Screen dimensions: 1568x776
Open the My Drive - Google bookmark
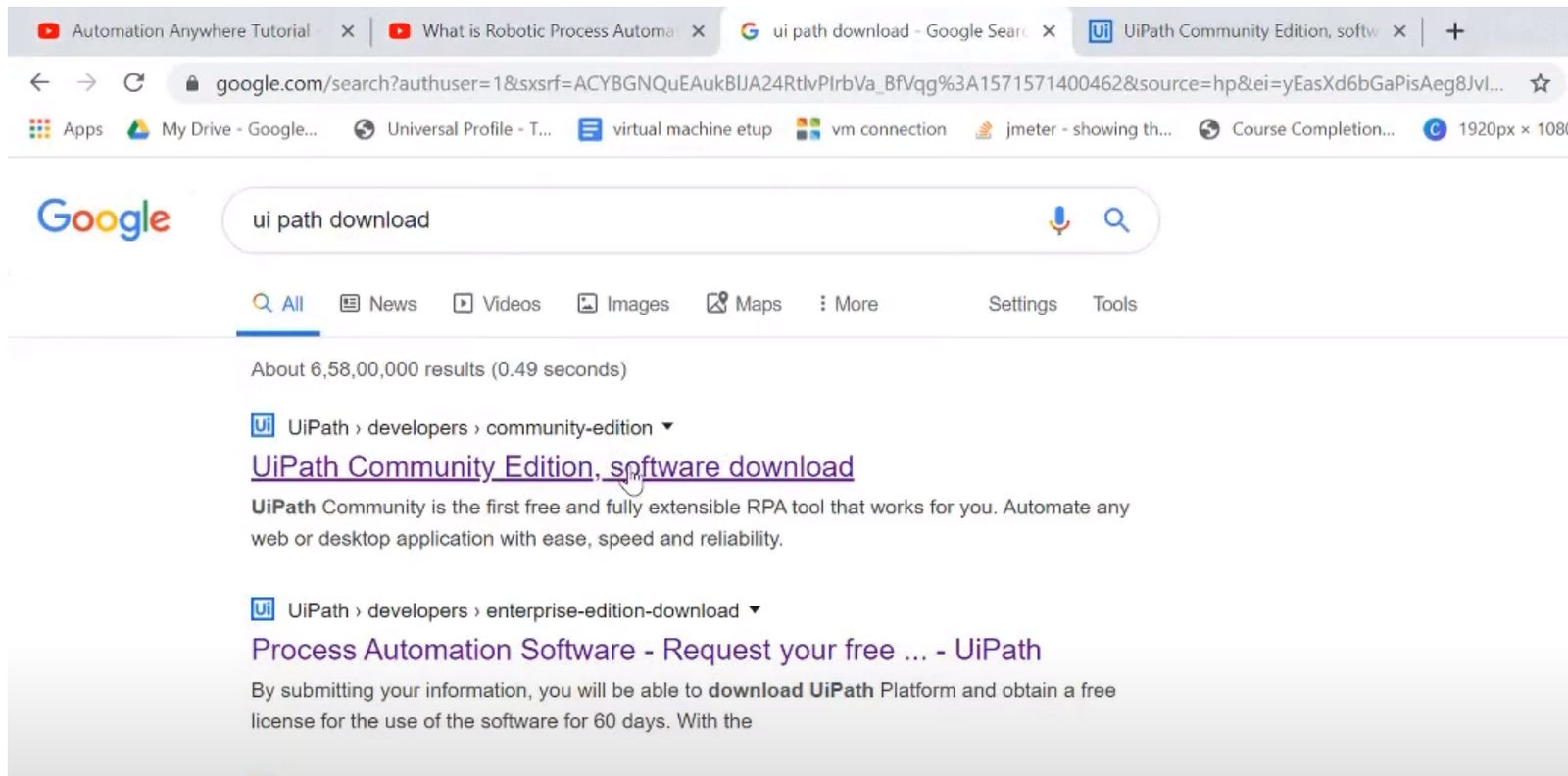pyautogui.click(x=222, y=129)
